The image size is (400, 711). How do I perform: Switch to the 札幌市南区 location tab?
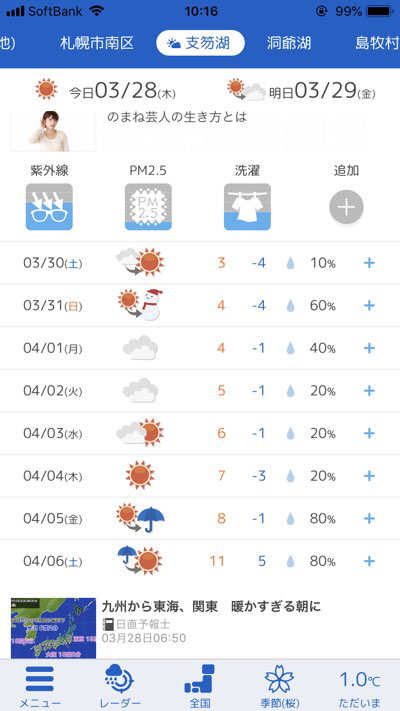pos(97,43)
